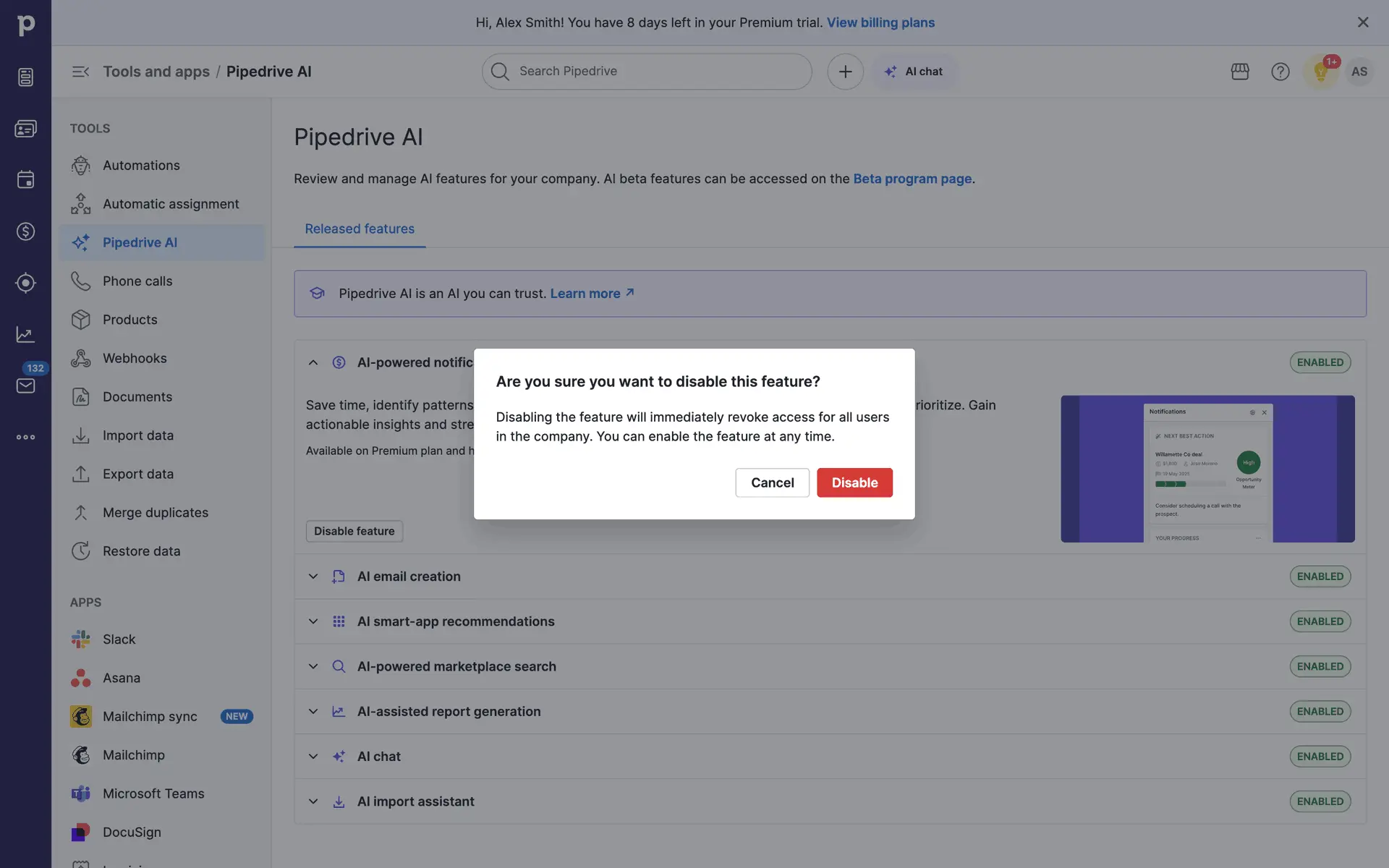Collapse sidebar using menu toggle icon
This screenshot has height=868, width=1389.
pyautogui.click(x=80, y=72)
